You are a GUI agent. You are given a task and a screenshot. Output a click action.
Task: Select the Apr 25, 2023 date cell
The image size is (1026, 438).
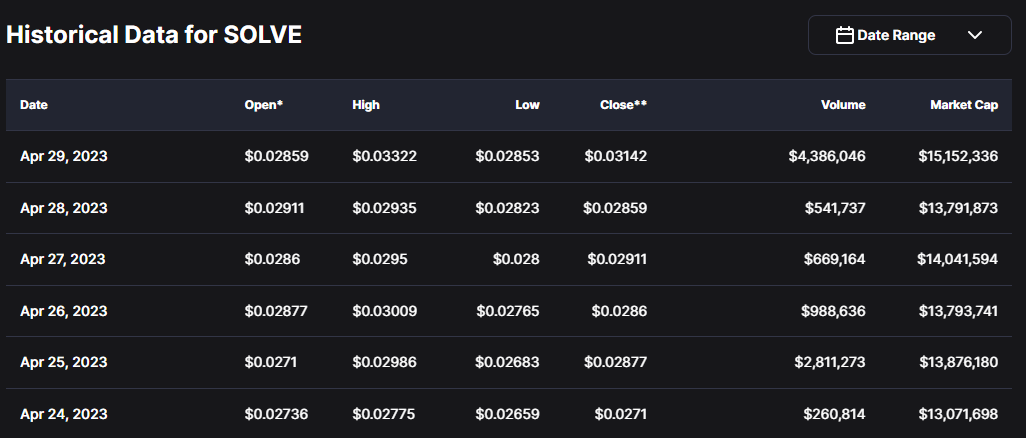[64, 362]
